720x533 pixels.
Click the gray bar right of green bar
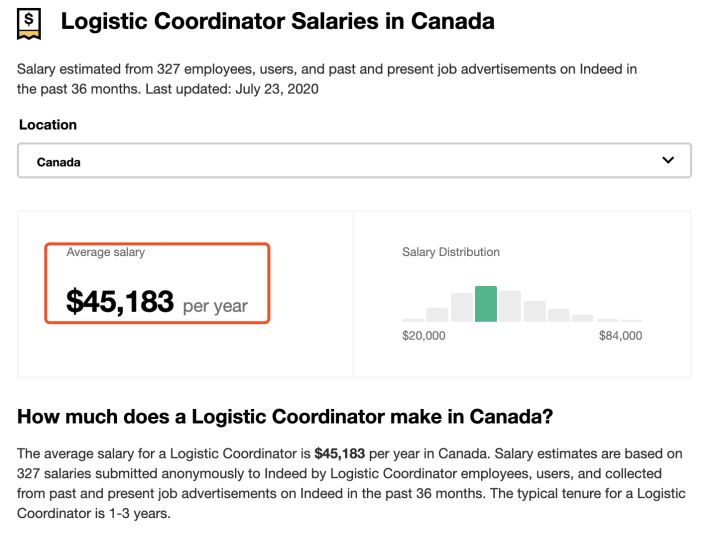click(510, 306)
